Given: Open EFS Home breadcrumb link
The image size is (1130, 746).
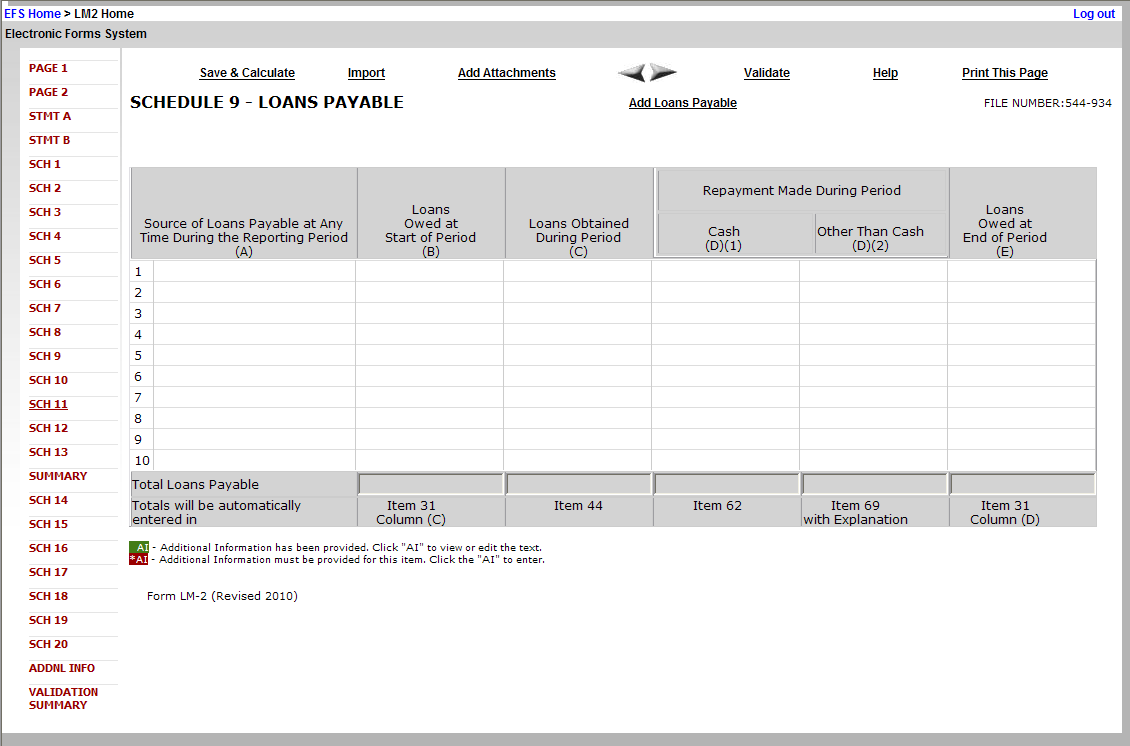Looking at the screenshot, I should (x=32, y=14).
